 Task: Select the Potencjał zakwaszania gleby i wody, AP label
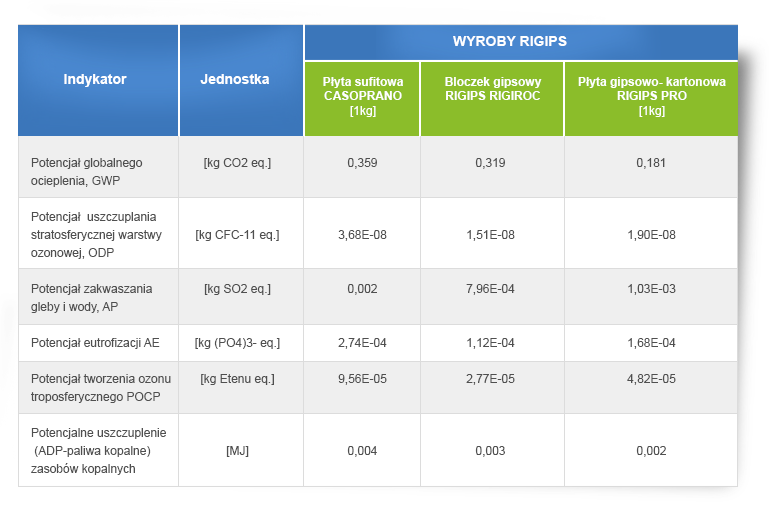click(92, 298)
